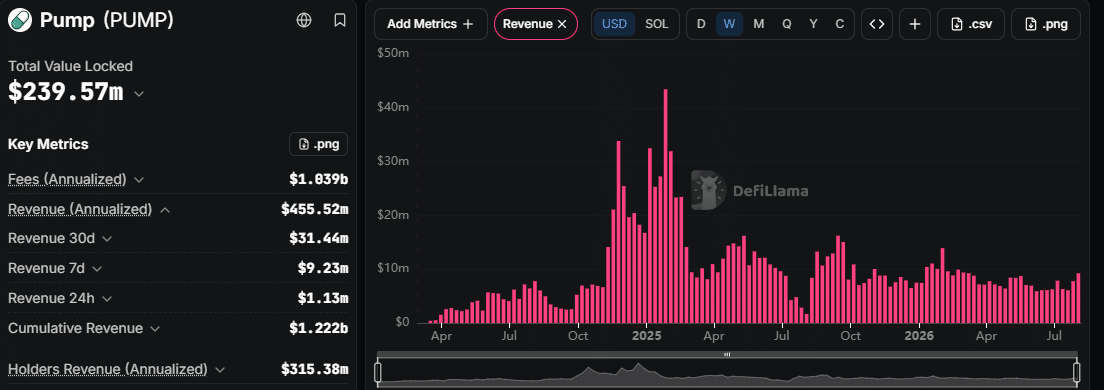Expand Cumulative Revenue row
This screenshot has width=1104, height=390.
pos(155,329)
